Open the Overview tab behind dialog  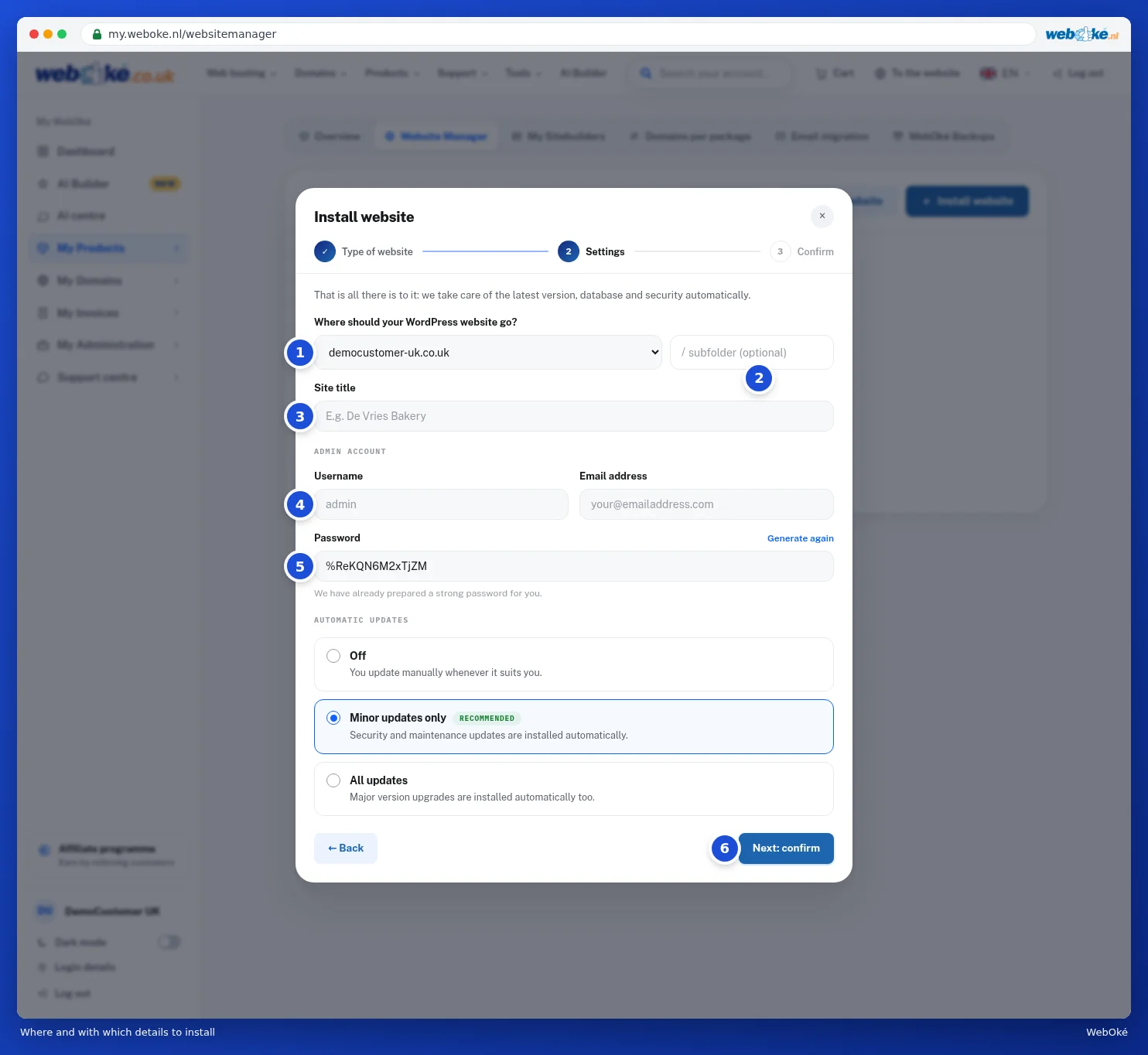(330, 136)
